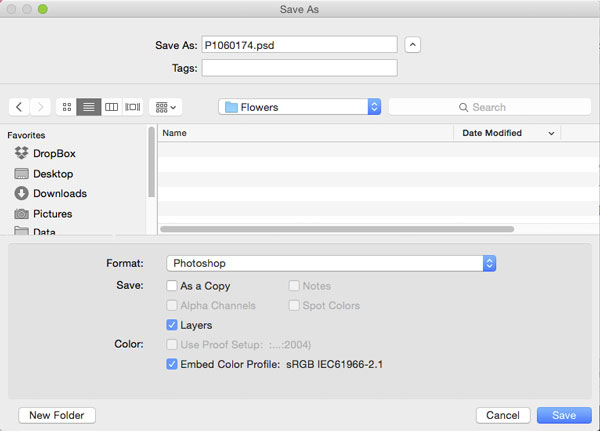Uncheck the Layers checkbox
600x431 pixels.
tap(173, 325)
